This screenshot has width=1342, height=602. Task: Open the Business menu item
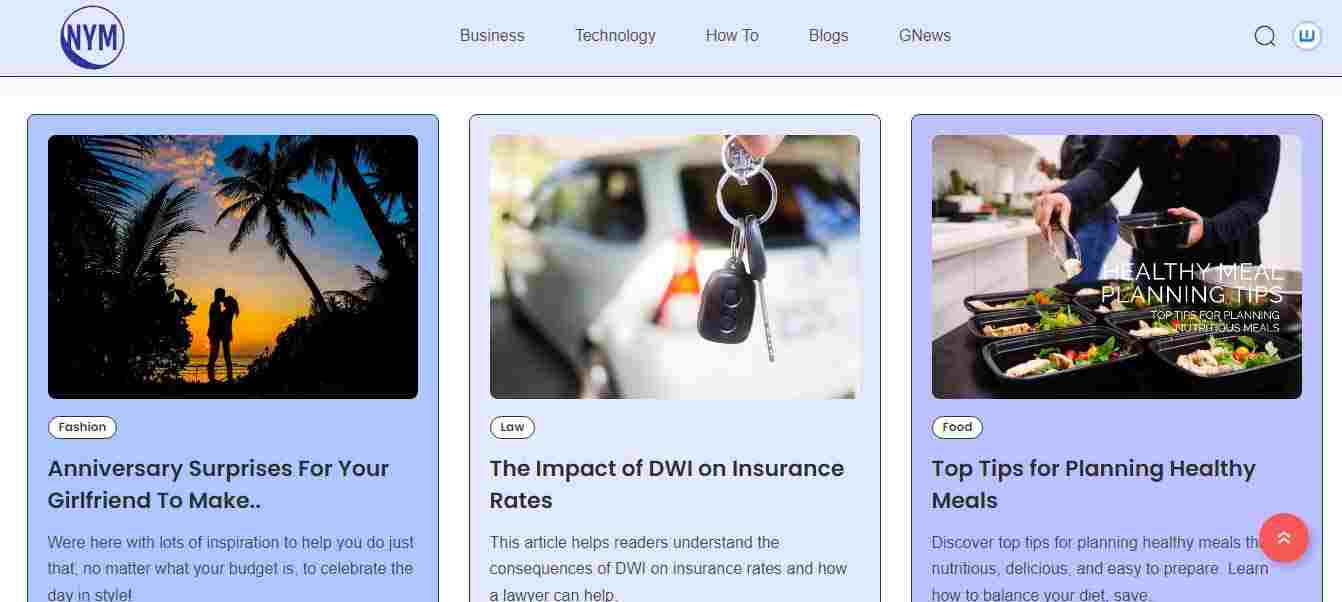click(x=492, y=35)
